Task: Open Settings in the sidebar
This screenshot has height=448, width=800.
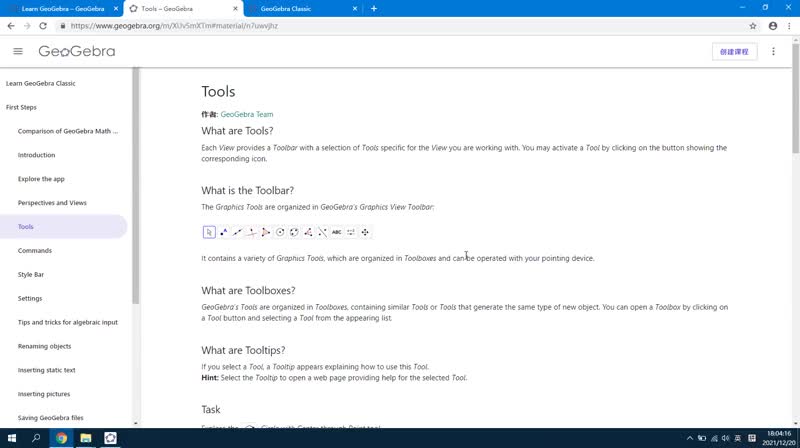Action: tap(30, 298)
